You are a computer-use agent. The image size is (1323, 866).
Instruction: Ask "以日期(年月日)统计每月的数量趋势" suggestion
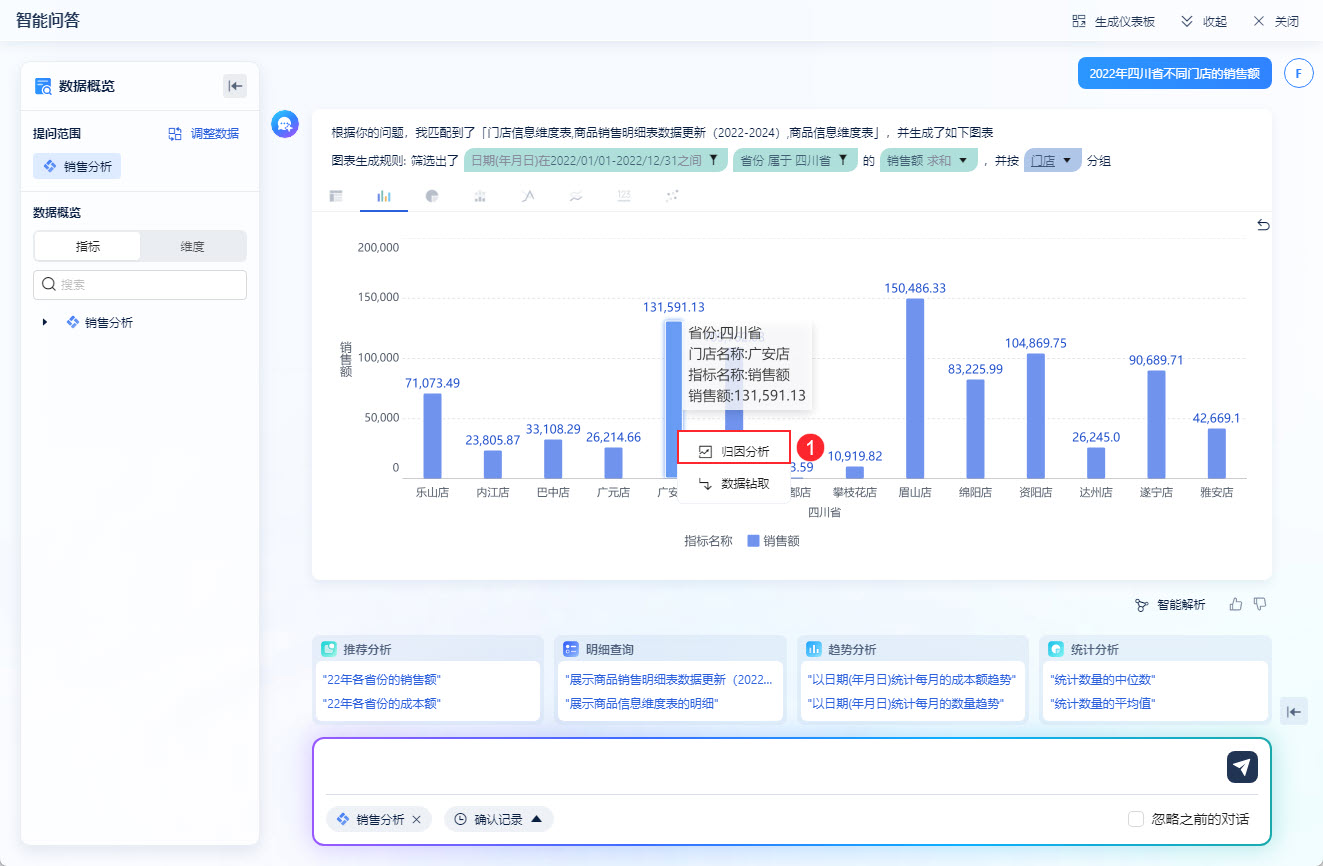pos(904,703)
